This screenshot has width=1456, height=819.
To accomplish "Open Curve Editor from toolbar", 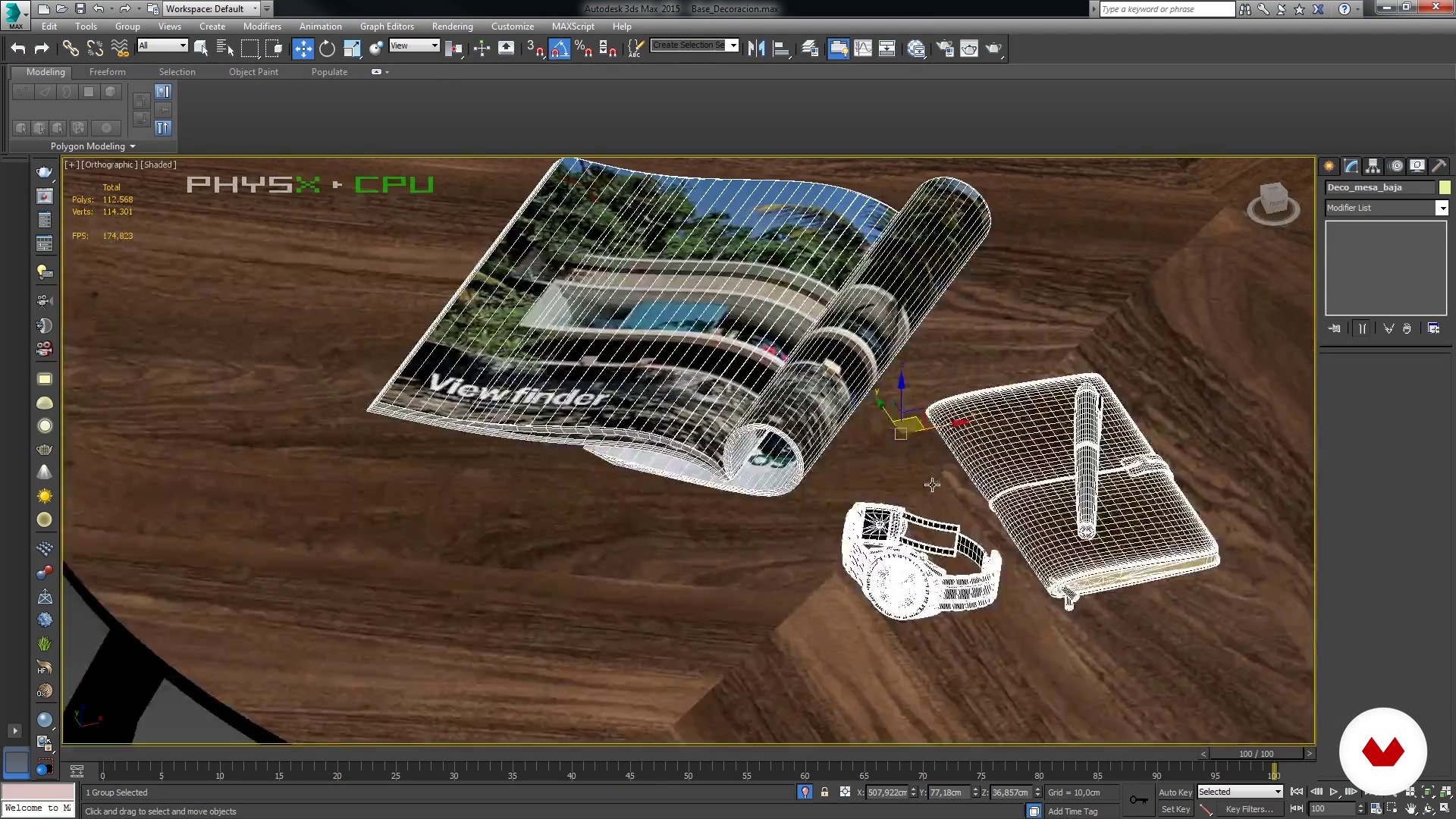I will 863,49.
